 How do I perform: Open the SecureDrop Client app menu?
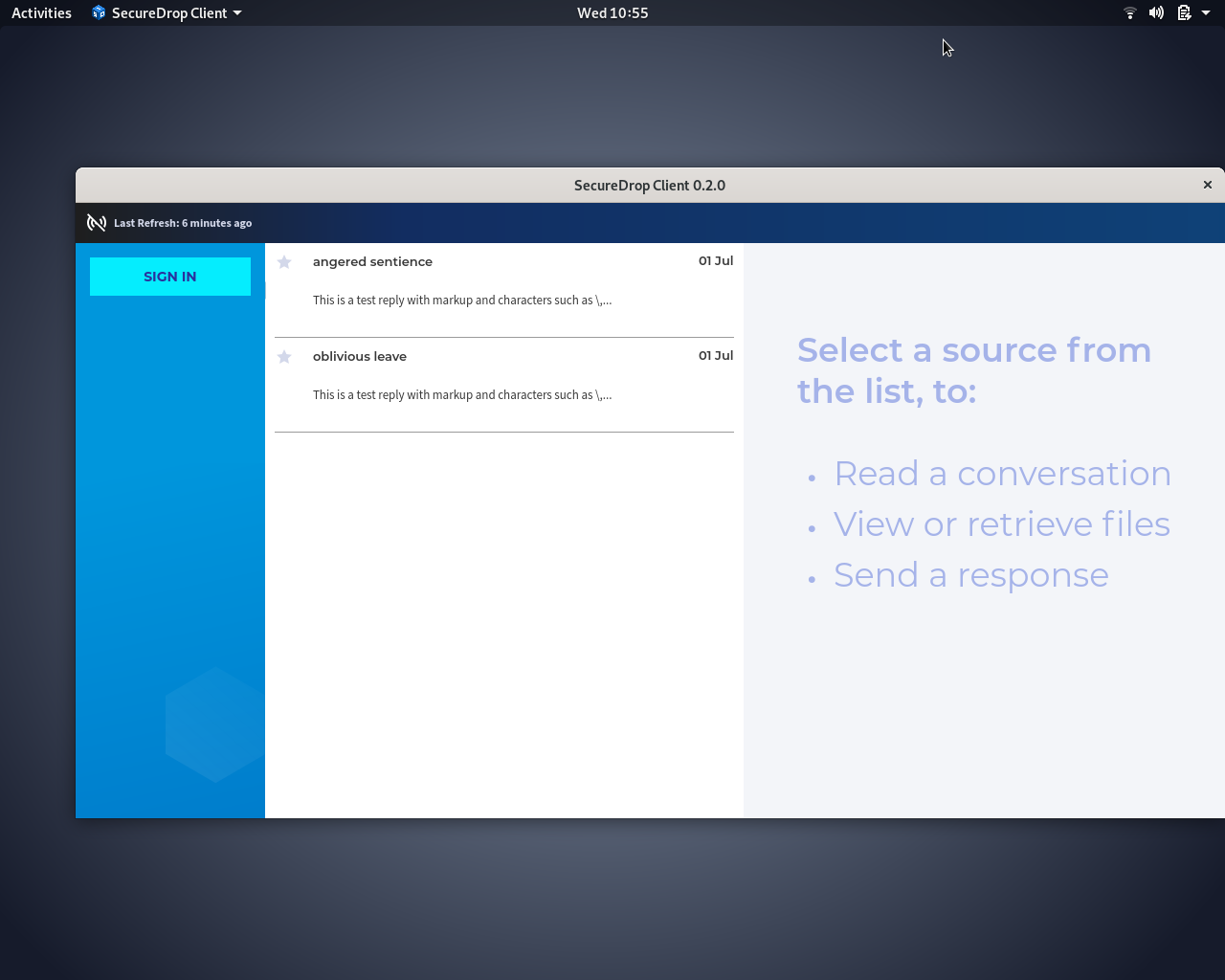[167, 12]
